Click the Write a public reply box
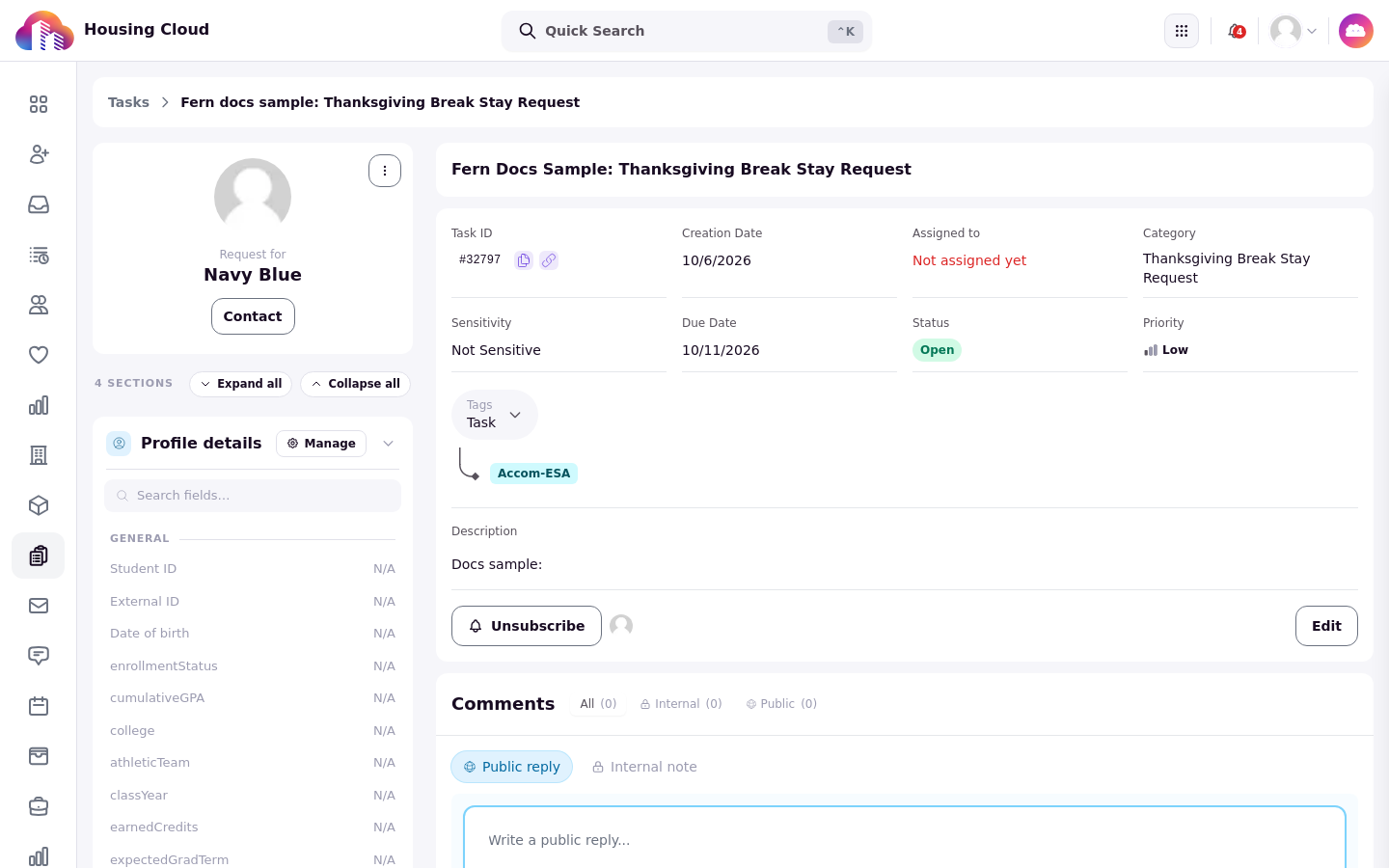The width and height of the screenshot is (1389, 868). (x=905, y=839)
